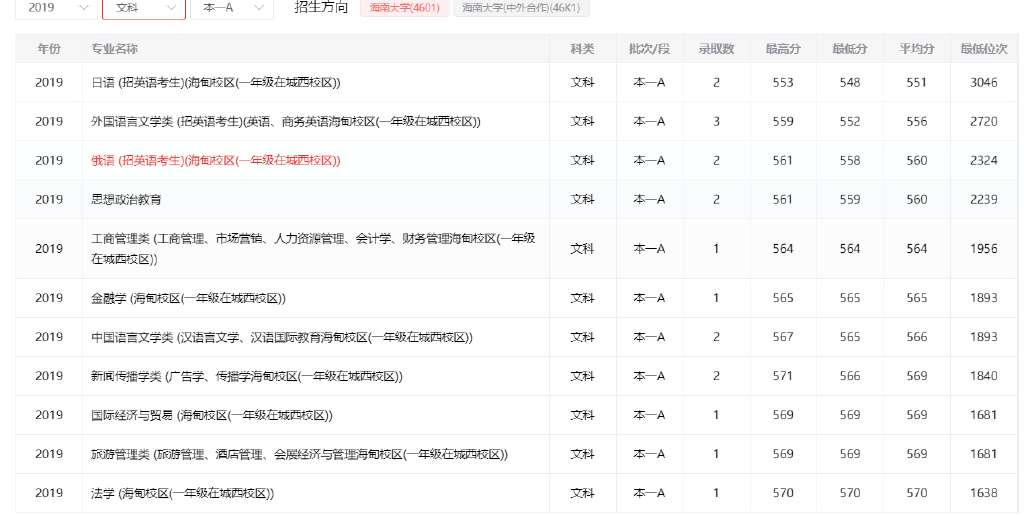Click lowest rank value 2239

(x=984, y=200)
